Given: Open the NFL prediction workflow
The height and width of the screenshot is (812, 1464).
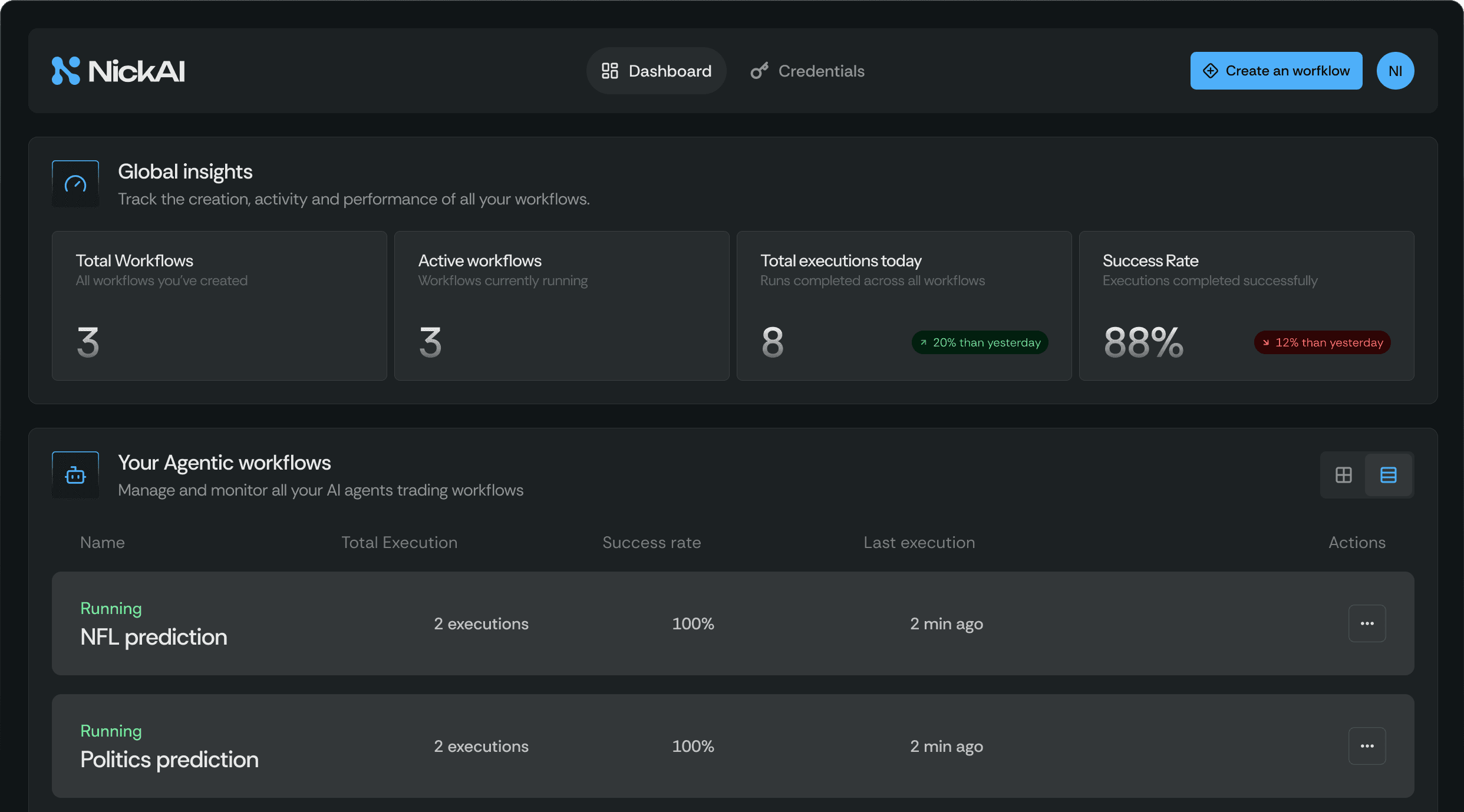Looking at the screenshot, I should pos(154,637).
